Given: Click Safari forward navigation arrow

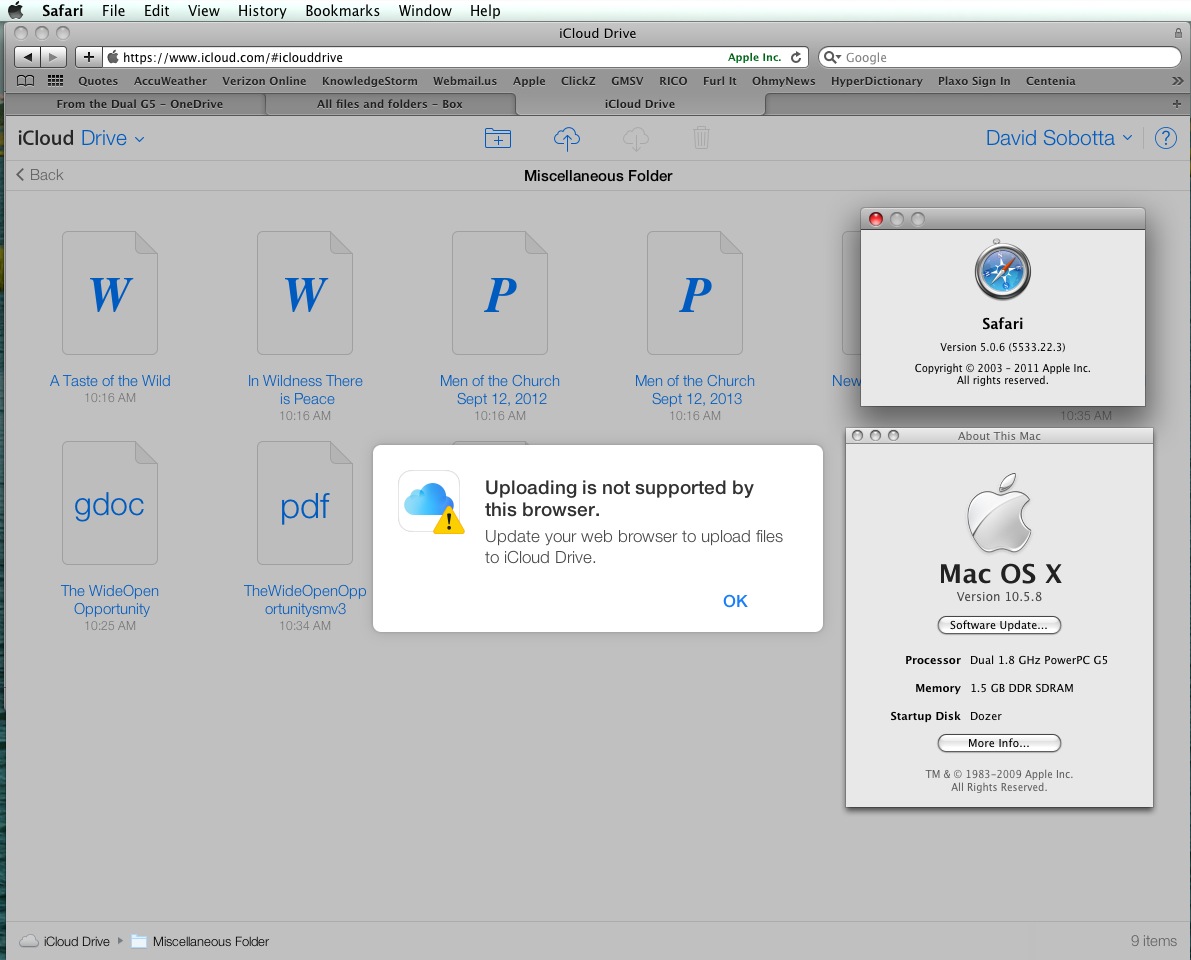Looking at the screenshot, I should pyautogui.click(x=53, y=57).
